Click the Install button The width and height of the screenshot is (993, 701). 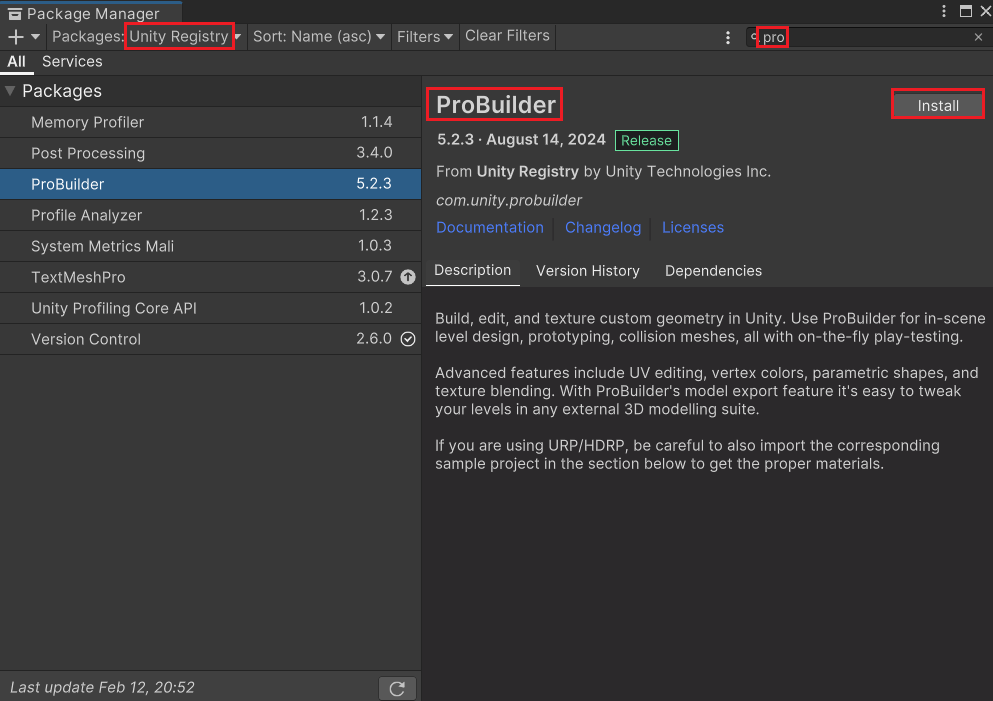pos(938,106)
